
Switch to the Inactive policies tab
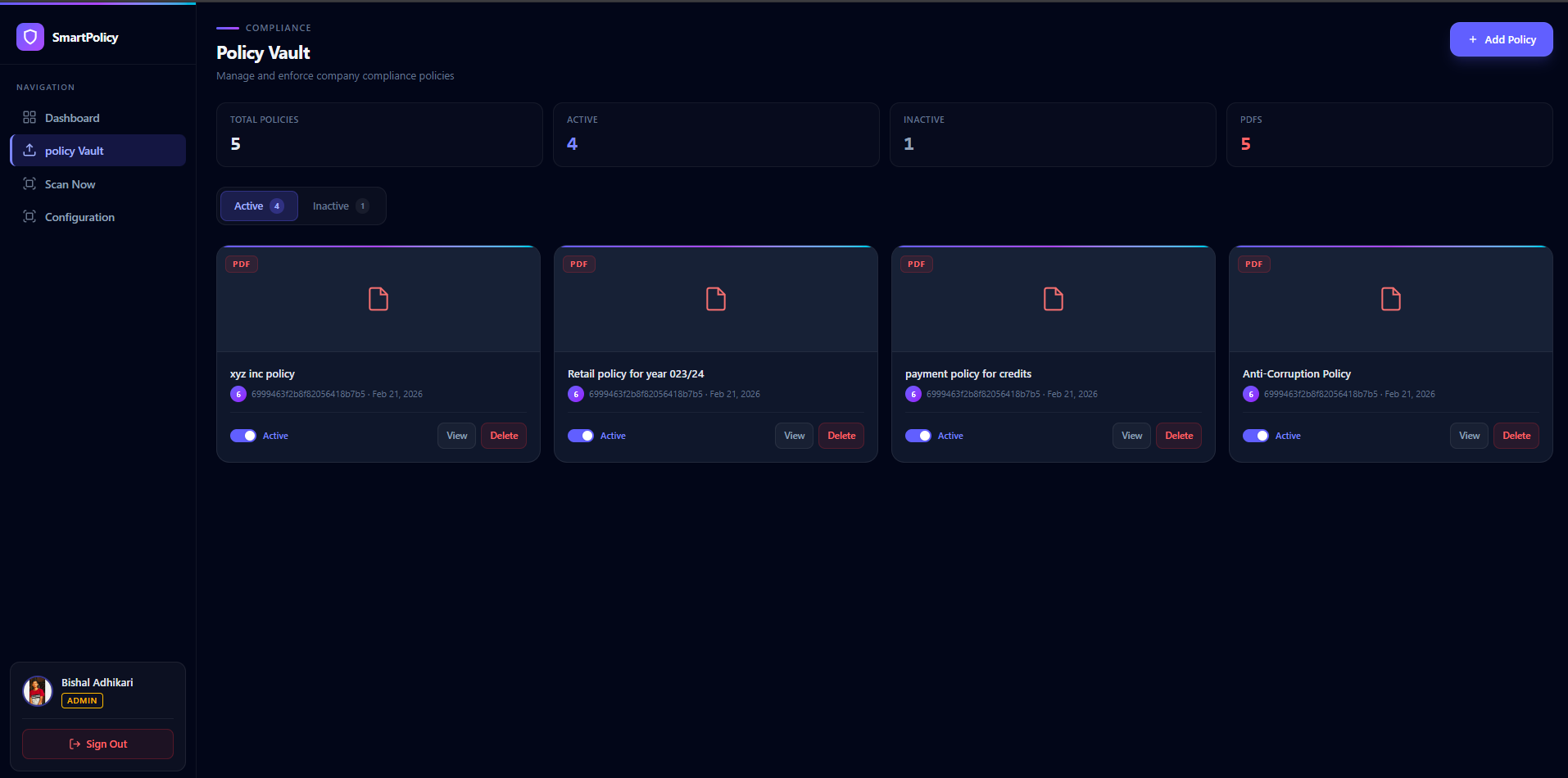(x=340, y=206)
